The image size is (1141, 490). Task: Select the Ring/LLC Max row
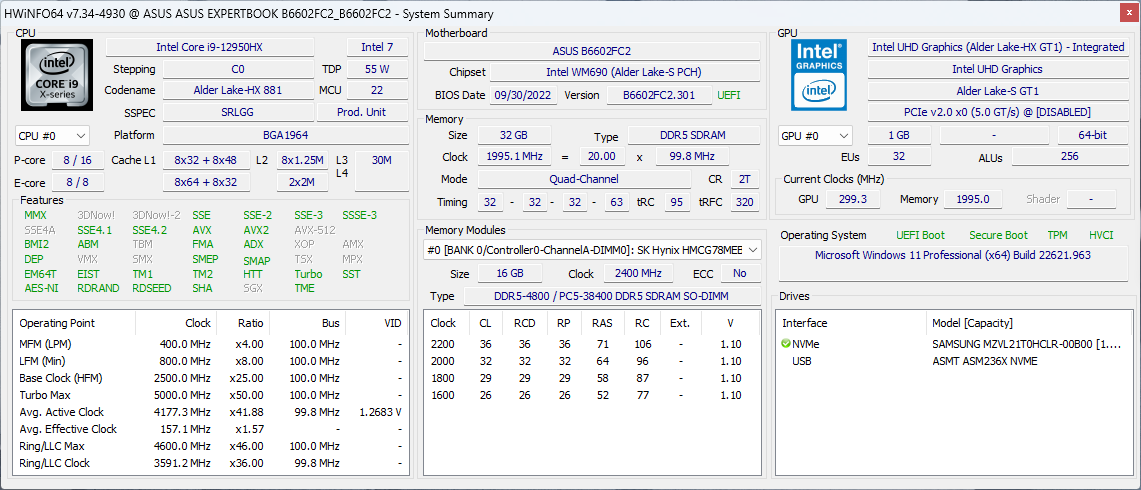click(211, 446)
